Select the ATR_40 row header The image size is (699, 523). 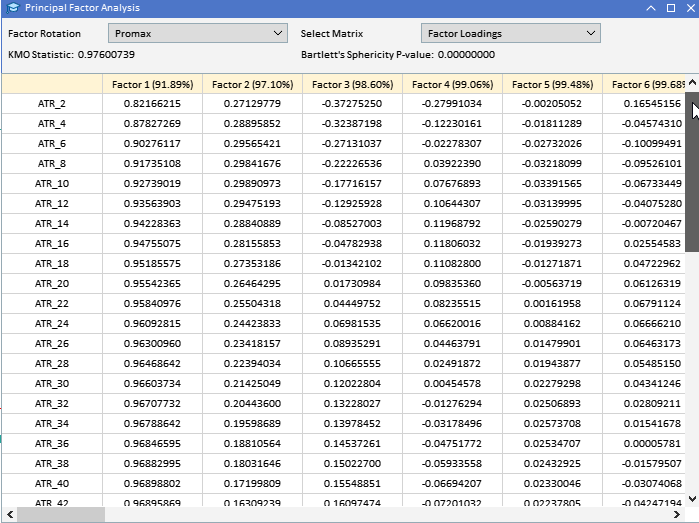click(52, 483)
